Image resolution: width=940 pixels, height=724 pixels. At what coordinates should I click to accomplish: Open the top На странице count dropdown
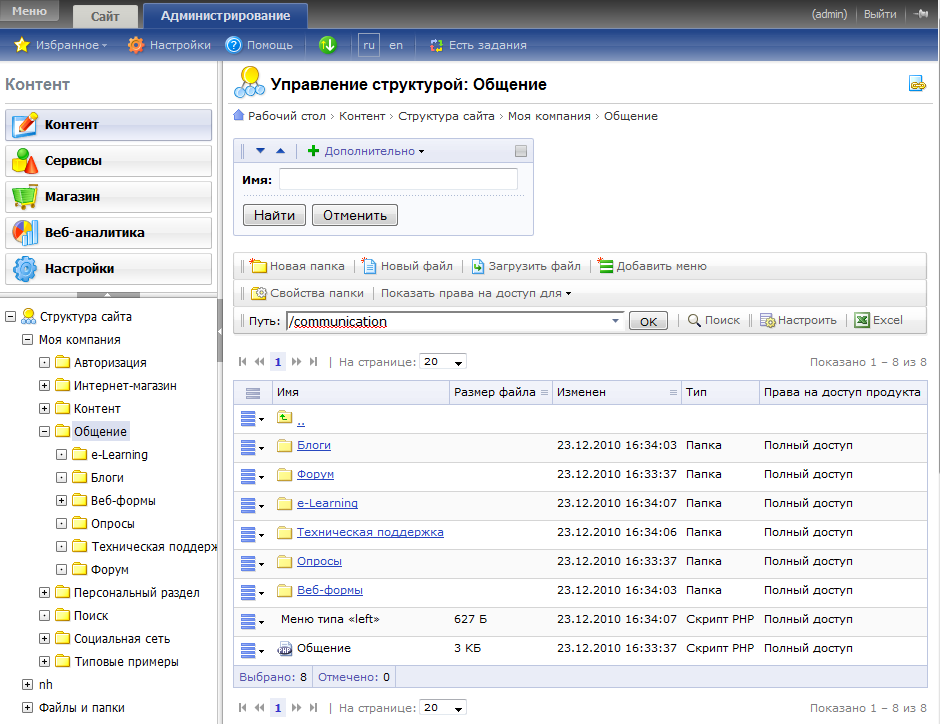[x=443, y=361]
